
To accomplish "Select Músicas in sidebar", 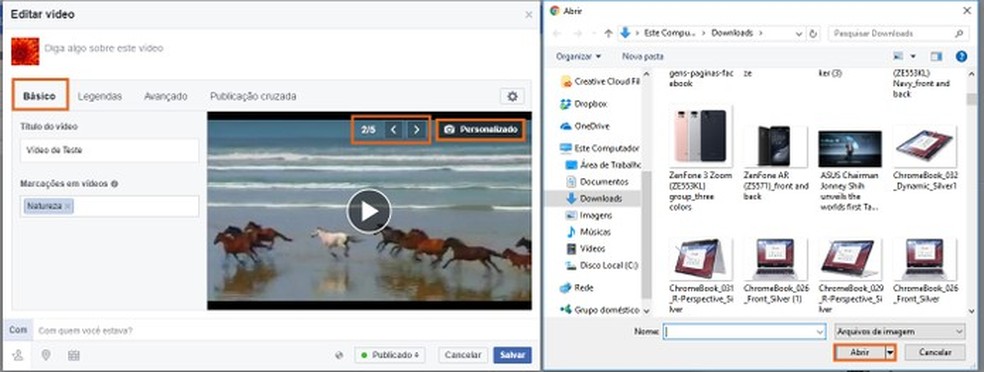I will (588, 232).
